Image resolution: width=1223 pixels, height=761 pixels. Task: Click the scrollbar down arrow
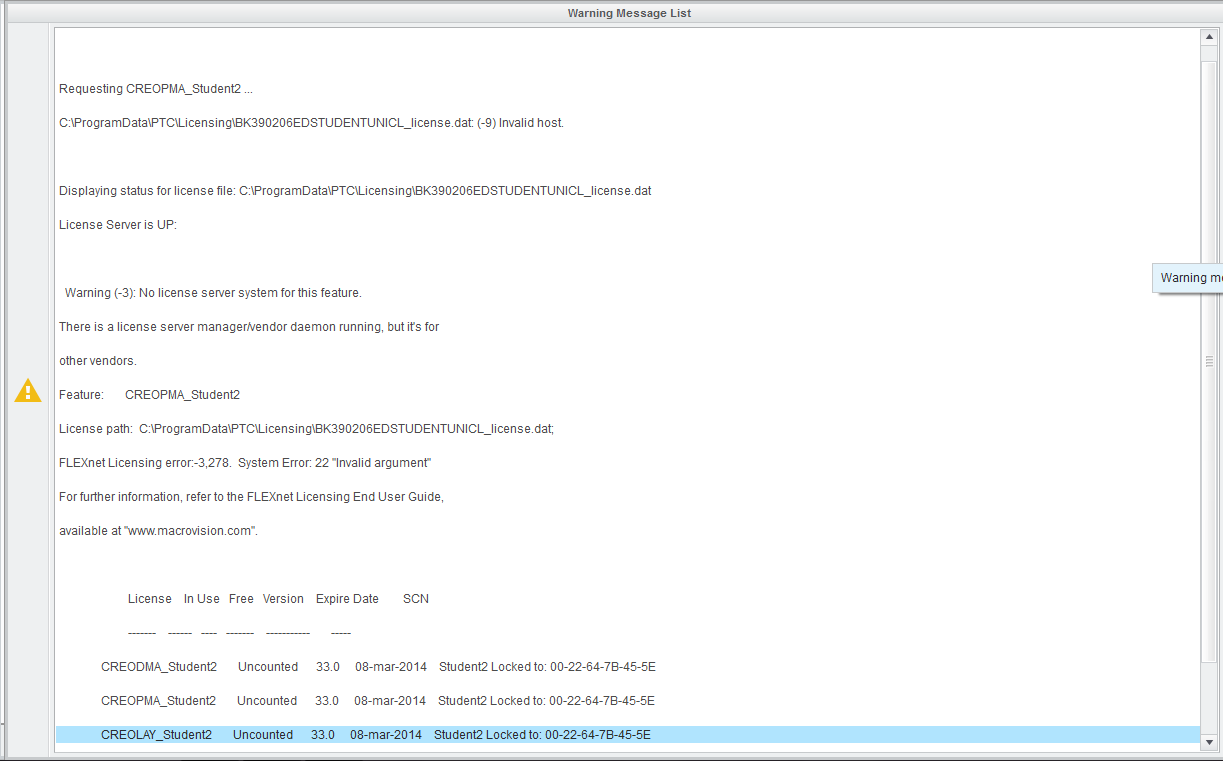(1209, 743)
